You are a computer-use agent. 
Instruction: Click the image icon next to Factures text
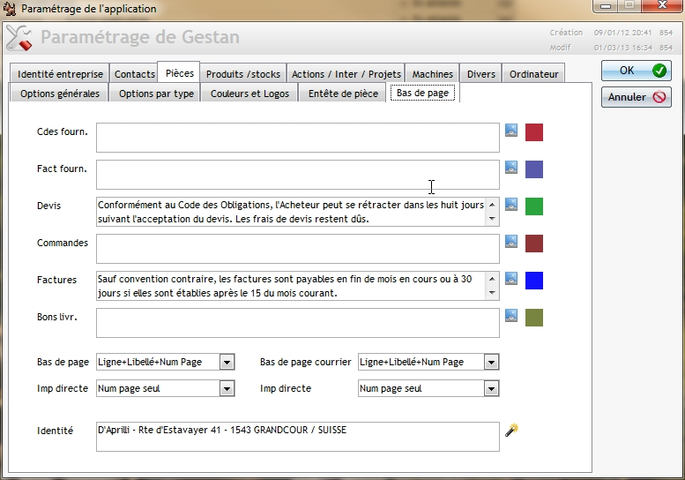coord(512,278)
